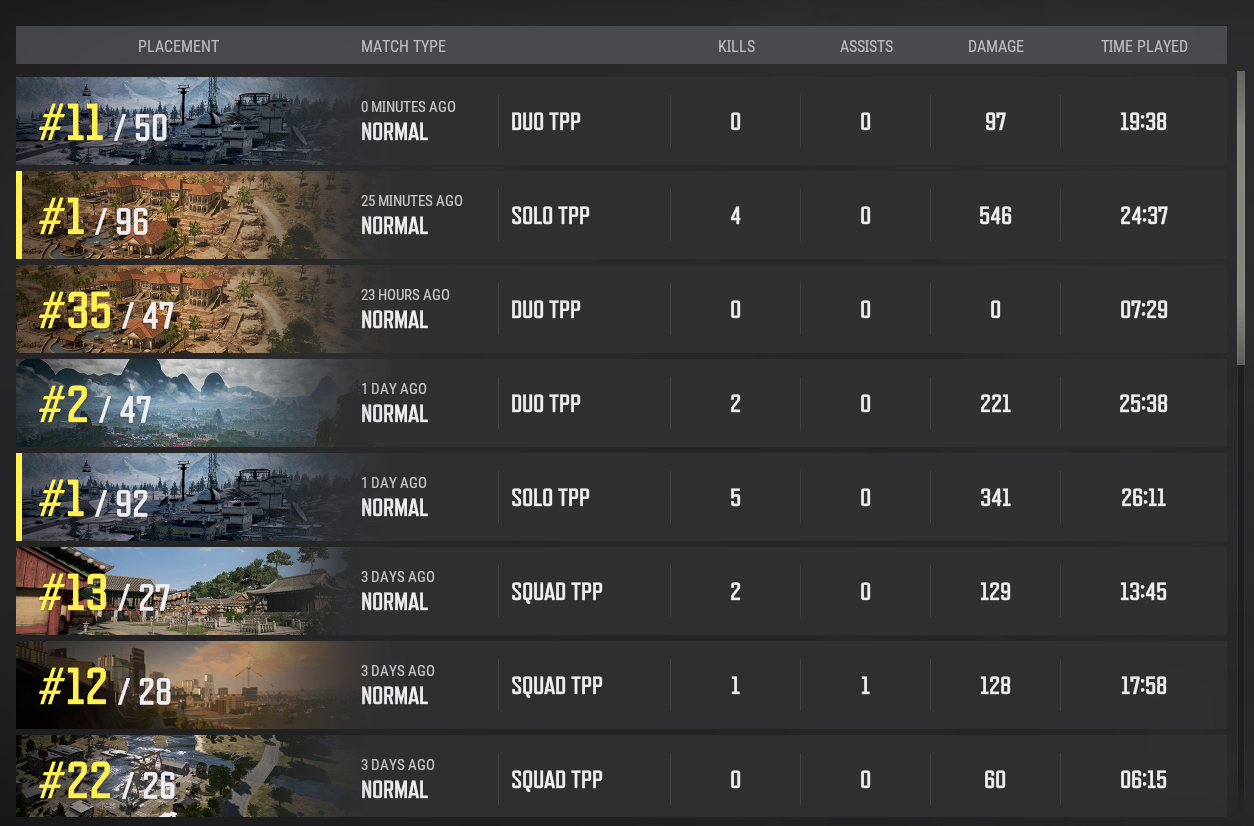Click the PLACEMENT column header

point(178,46)
